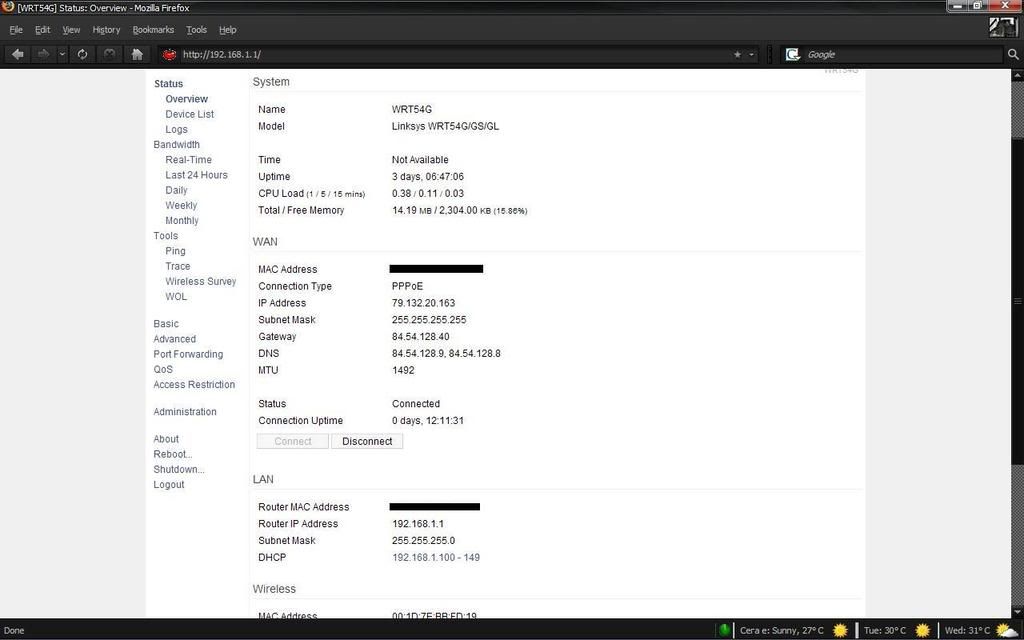Open the Tools menu in menu bar

196,30
